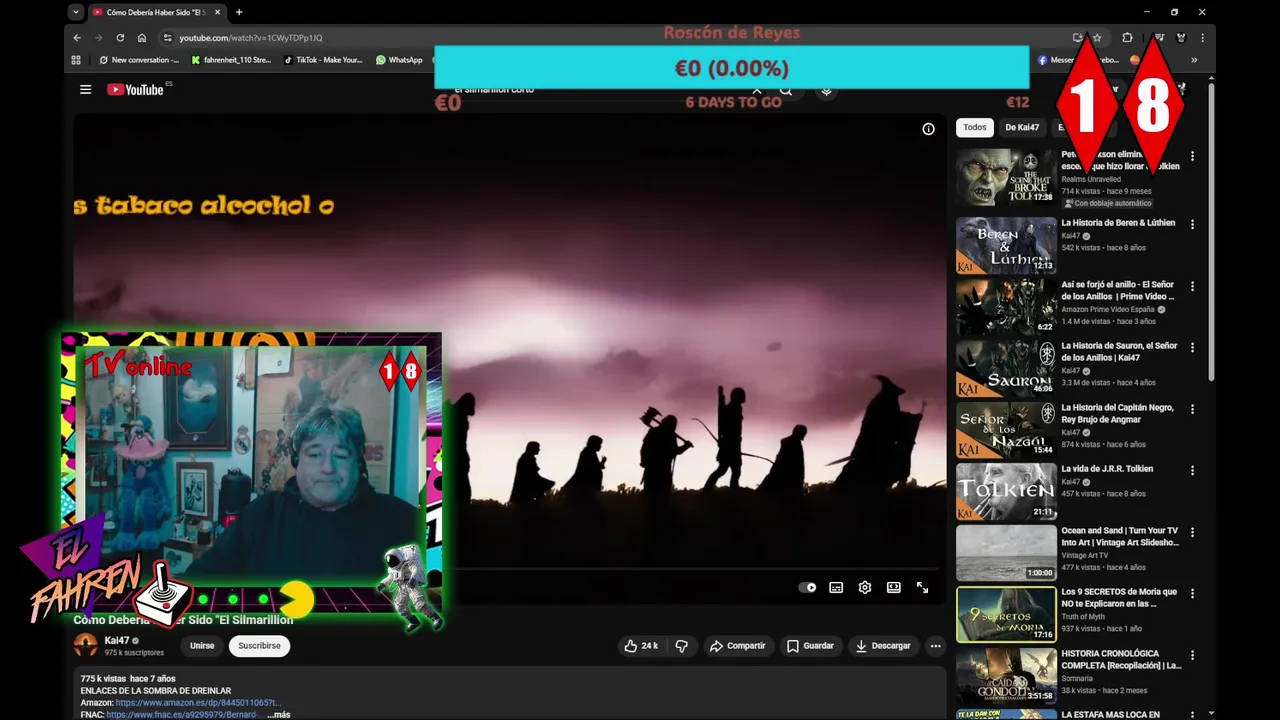Viewport: 1280px width, 720px height.
Task: Open options menu for "La Historia de Sauron"
Action: pyautogui.click(x=1192, y=347)
